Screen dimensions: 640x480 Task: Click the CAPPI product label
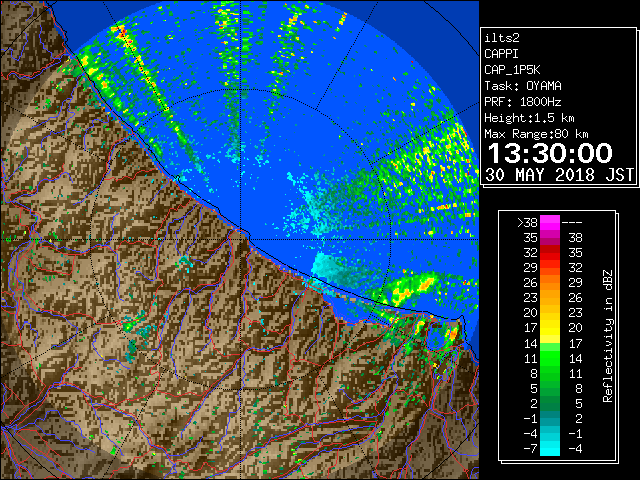501,54
